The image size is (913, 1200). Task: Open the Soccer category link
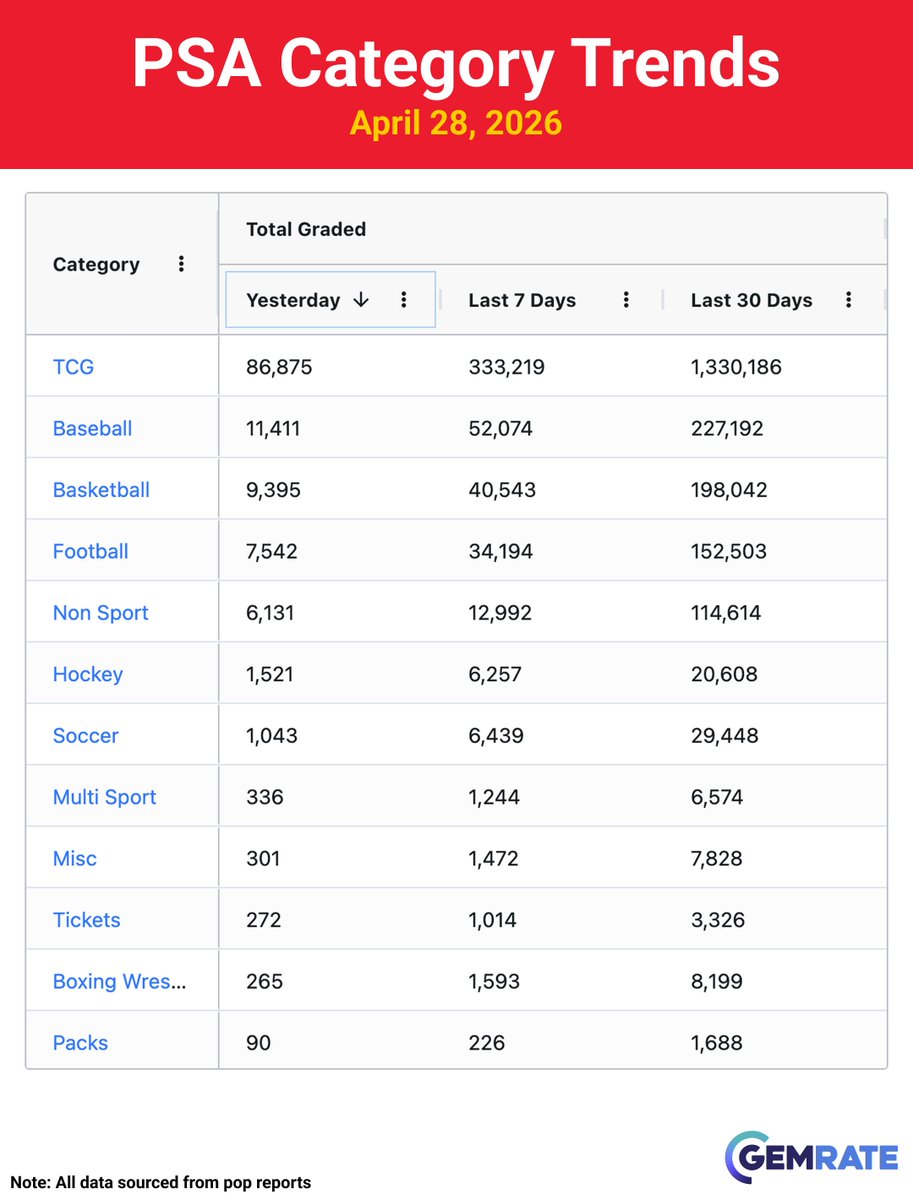coord(85,736)
